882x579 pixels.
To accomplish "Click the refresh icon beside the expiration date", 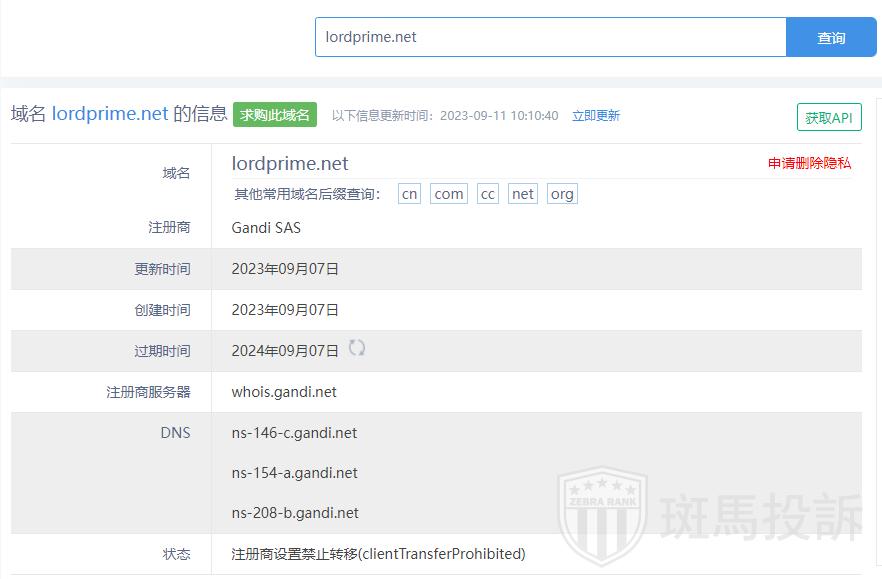I will (x=357, y=348).
